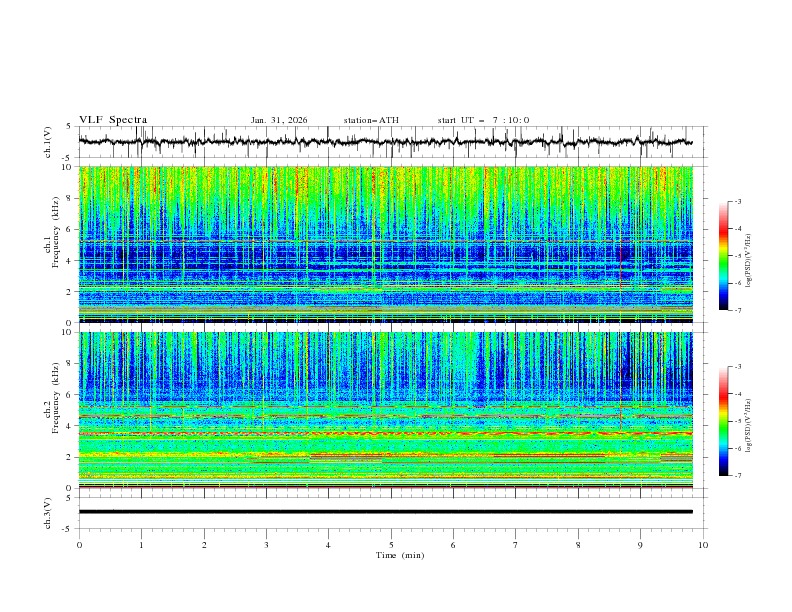Image resolution: width=792 pixels, height=612 pixels.
Task: Click time axis tick label '5'
Action: click(391, 545)
